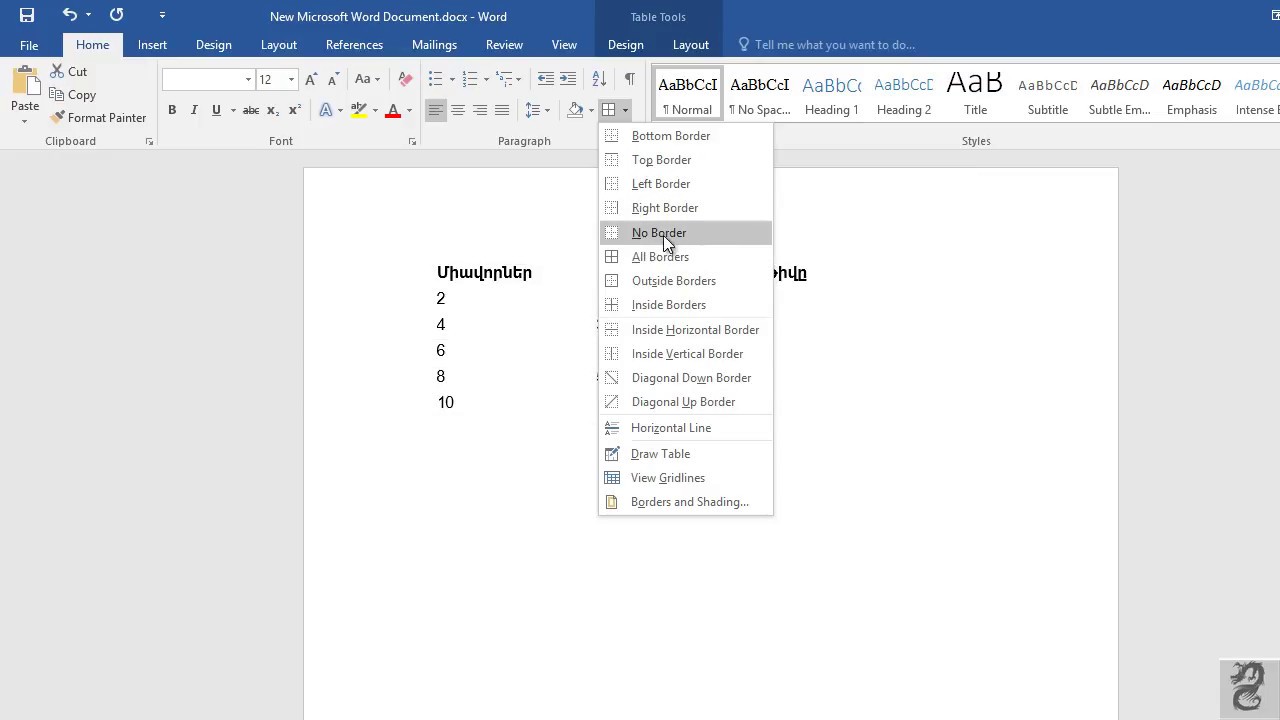Open Table Tools Layout tab
This screenshot has width=1280, height=720.
click(x=690, y=45)
